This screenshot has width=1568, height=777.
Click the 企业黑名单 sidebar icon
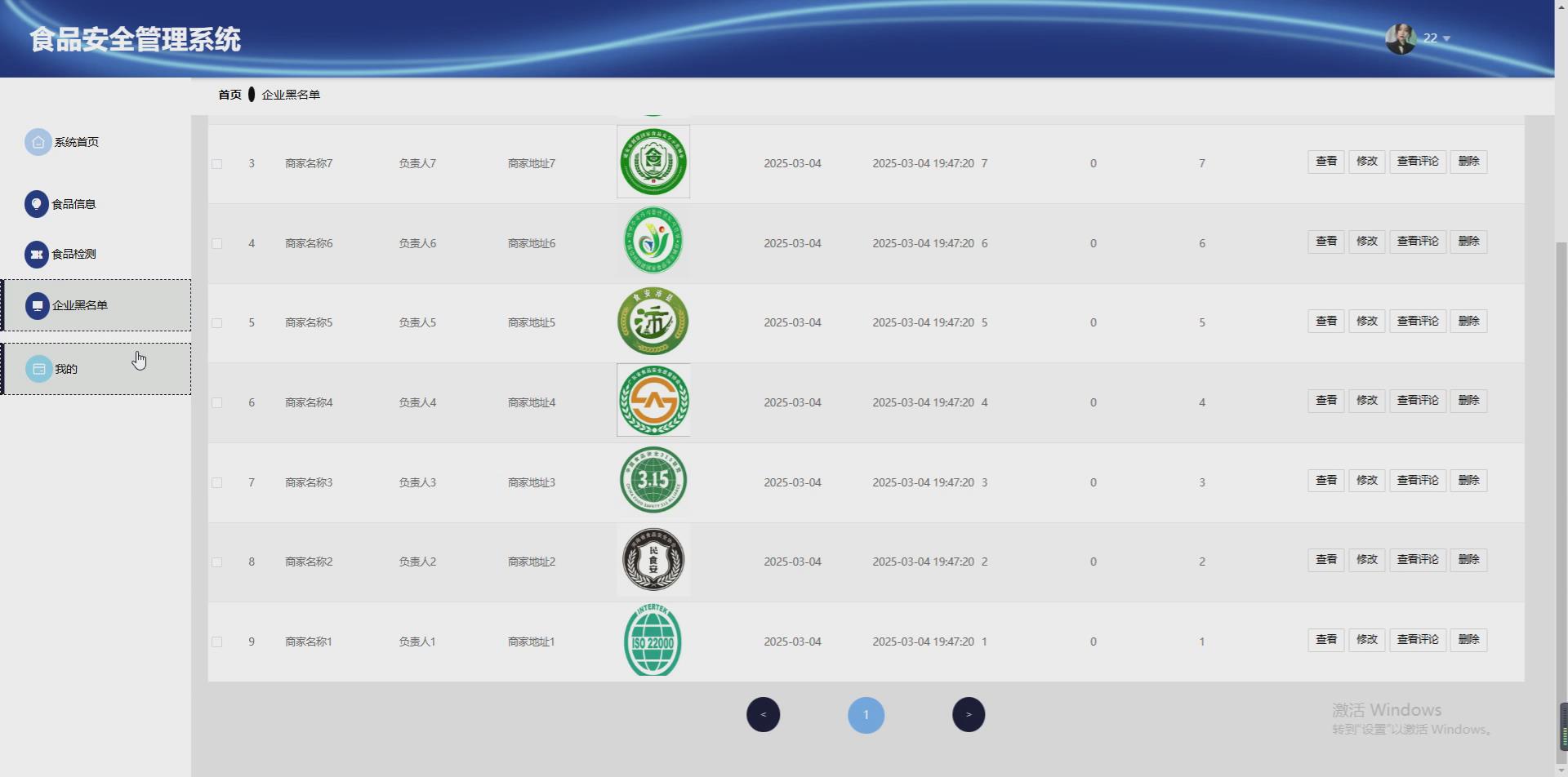37,306
